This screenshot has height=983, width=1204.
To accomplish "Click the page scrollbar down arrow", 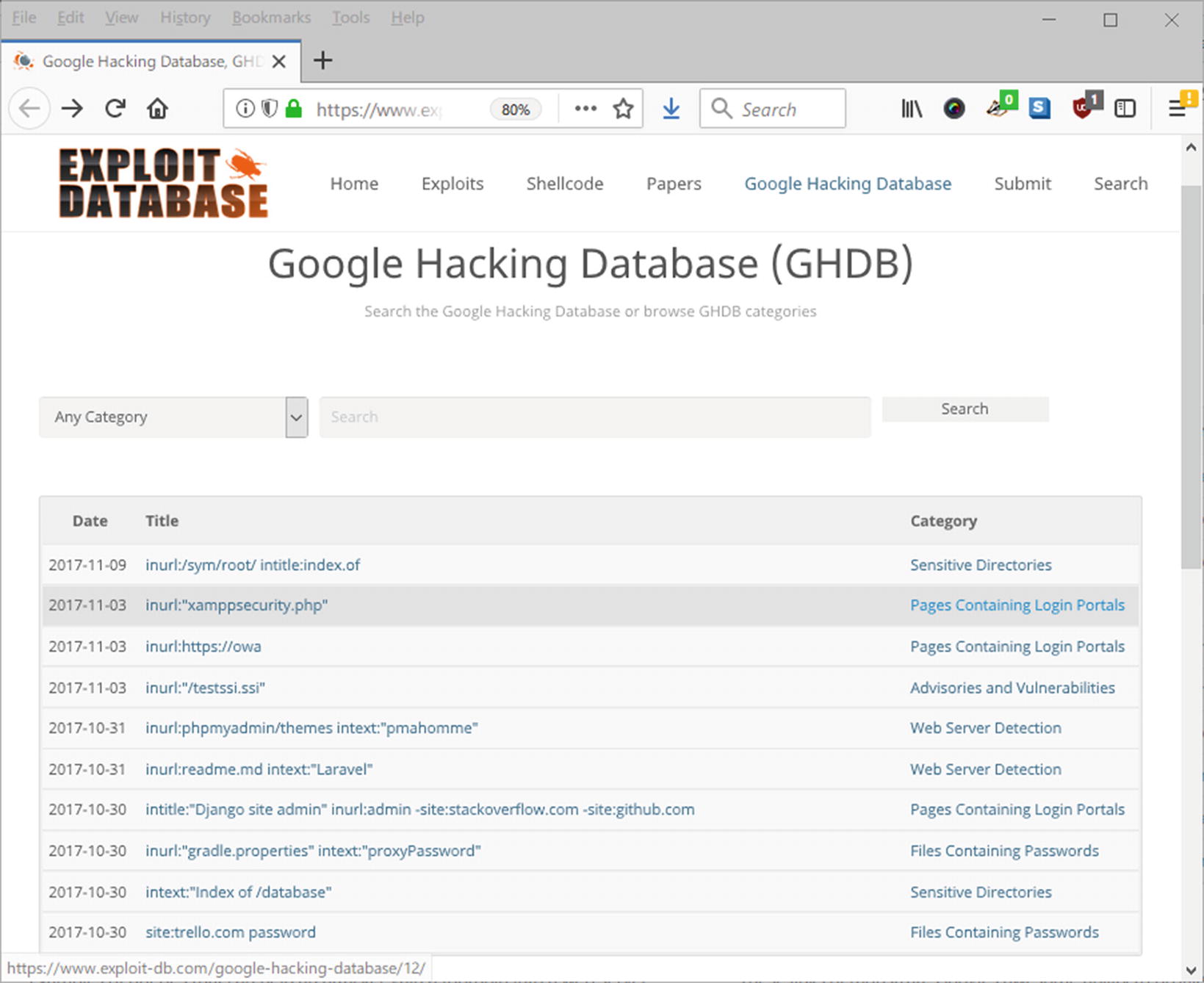I will pyautogui.click(x=1191, y=971).
